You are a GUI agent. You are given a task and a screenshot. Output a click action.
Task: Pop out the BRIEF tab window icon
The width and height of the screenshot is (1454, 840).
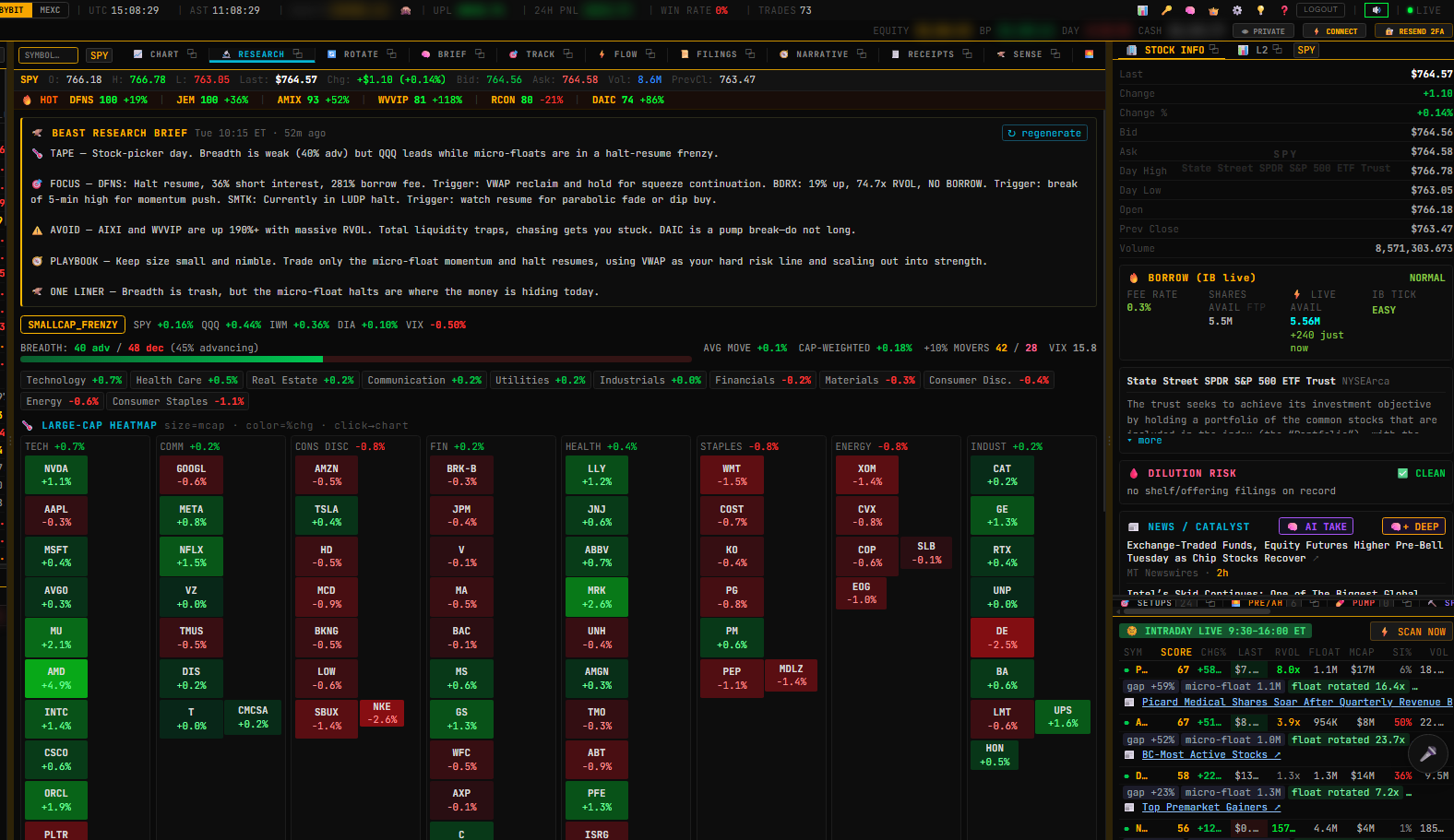pos(480,53)
